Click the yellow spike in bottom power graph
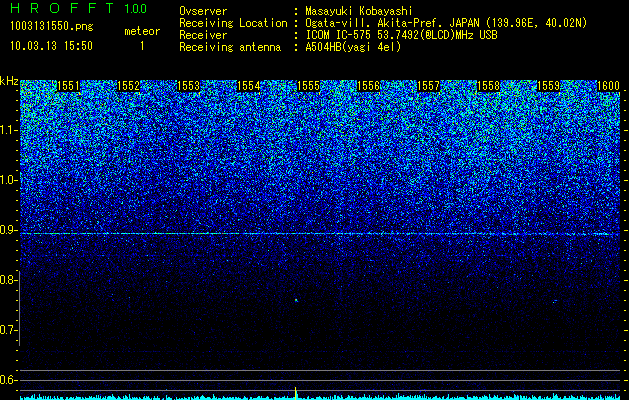 tap(296, 393)
